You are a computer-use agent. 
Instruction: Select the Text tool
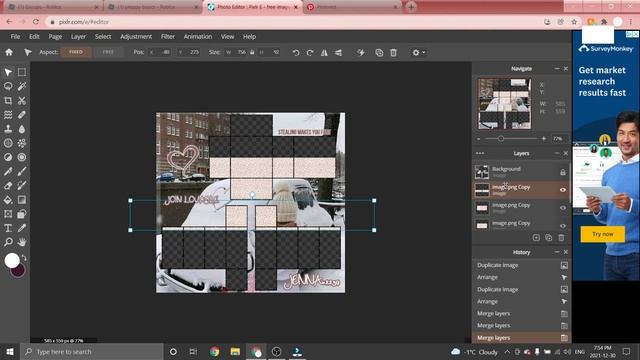pos(8,228)
